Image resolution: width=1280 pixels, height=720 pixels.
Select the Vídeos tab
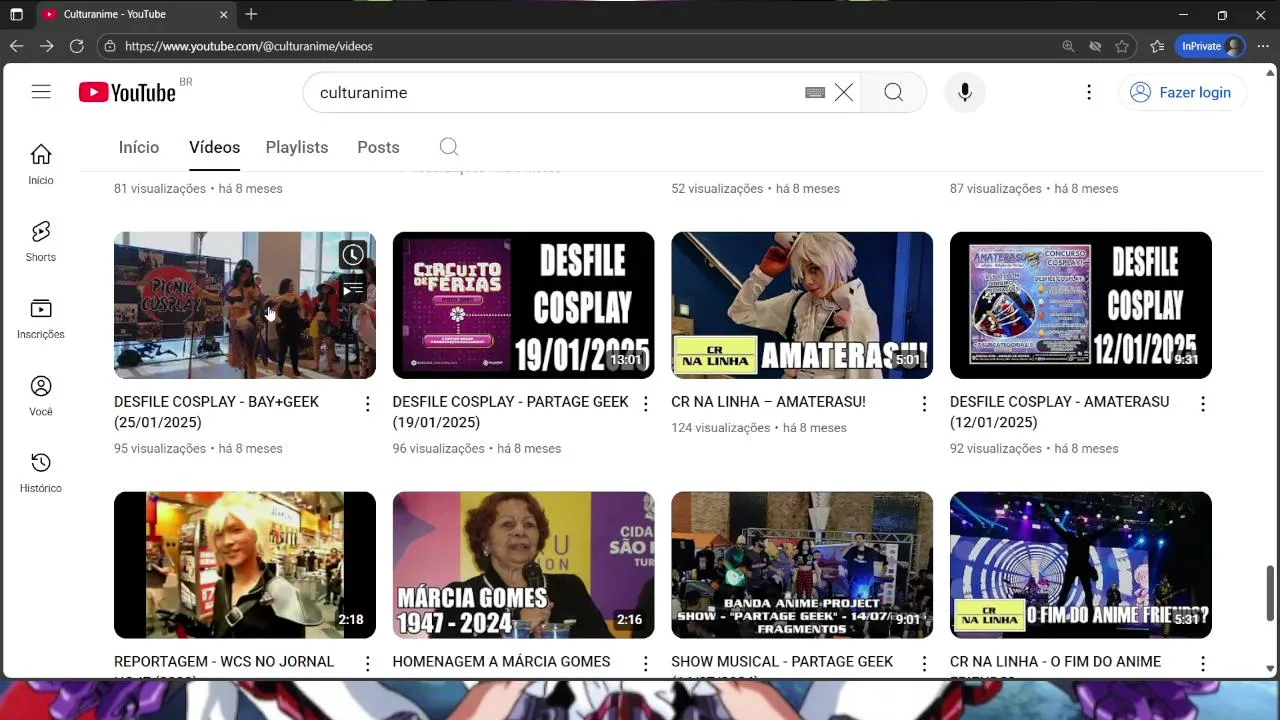[x=215, y=147]
